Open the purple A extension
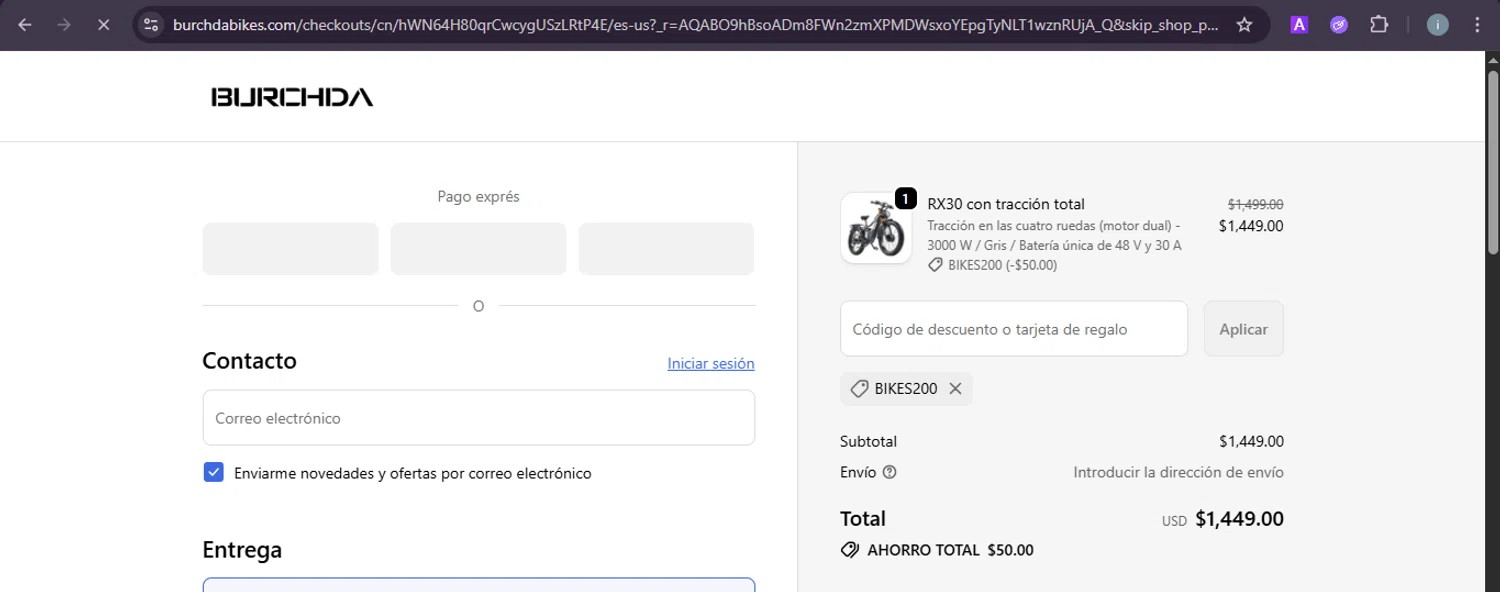This screenshot has height=592, width=1500. [1299, 25]
